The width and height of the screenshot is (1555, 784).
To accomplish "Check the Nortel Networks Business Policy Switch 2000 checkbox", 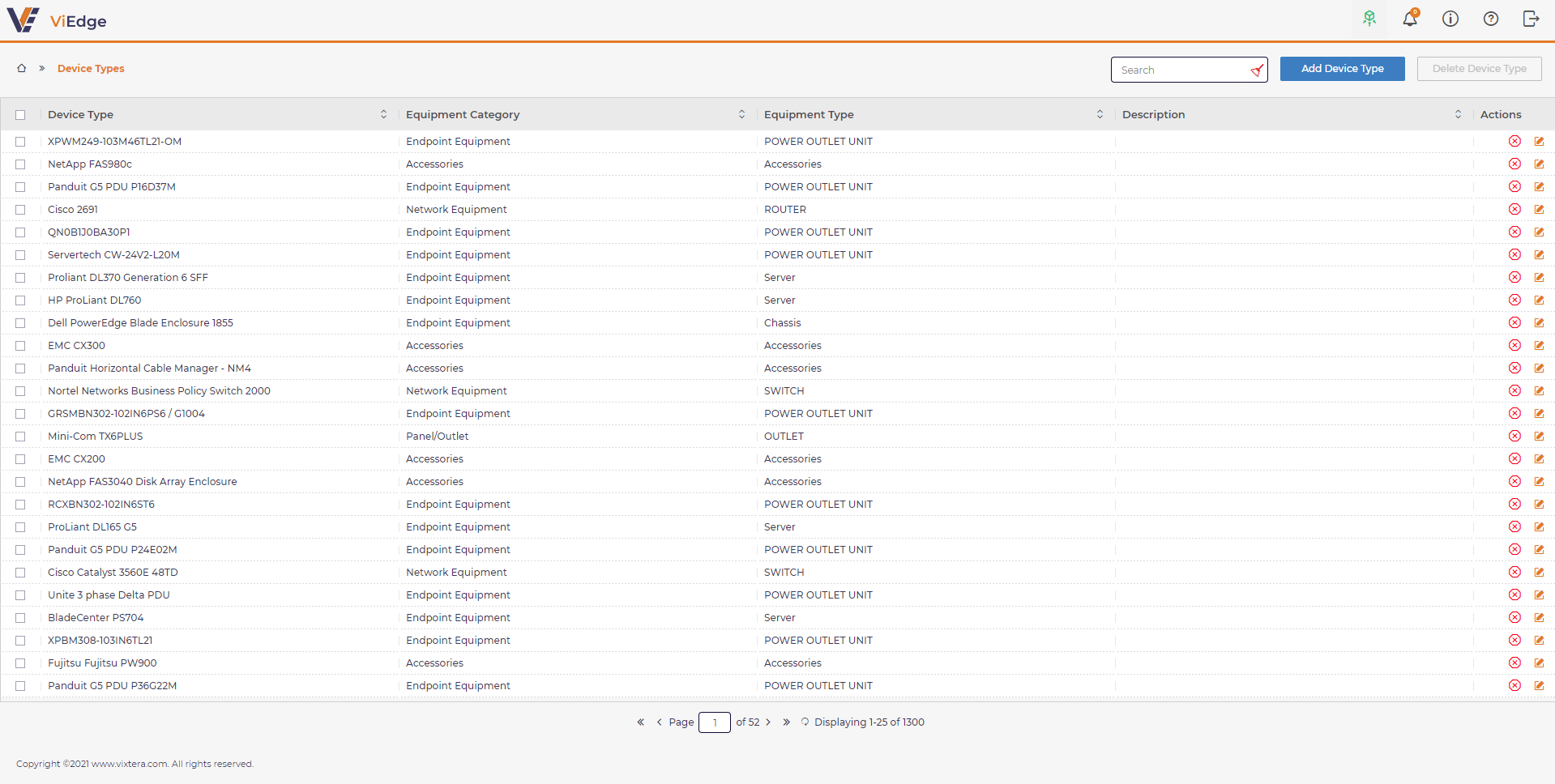I will (x=20, y=391).
